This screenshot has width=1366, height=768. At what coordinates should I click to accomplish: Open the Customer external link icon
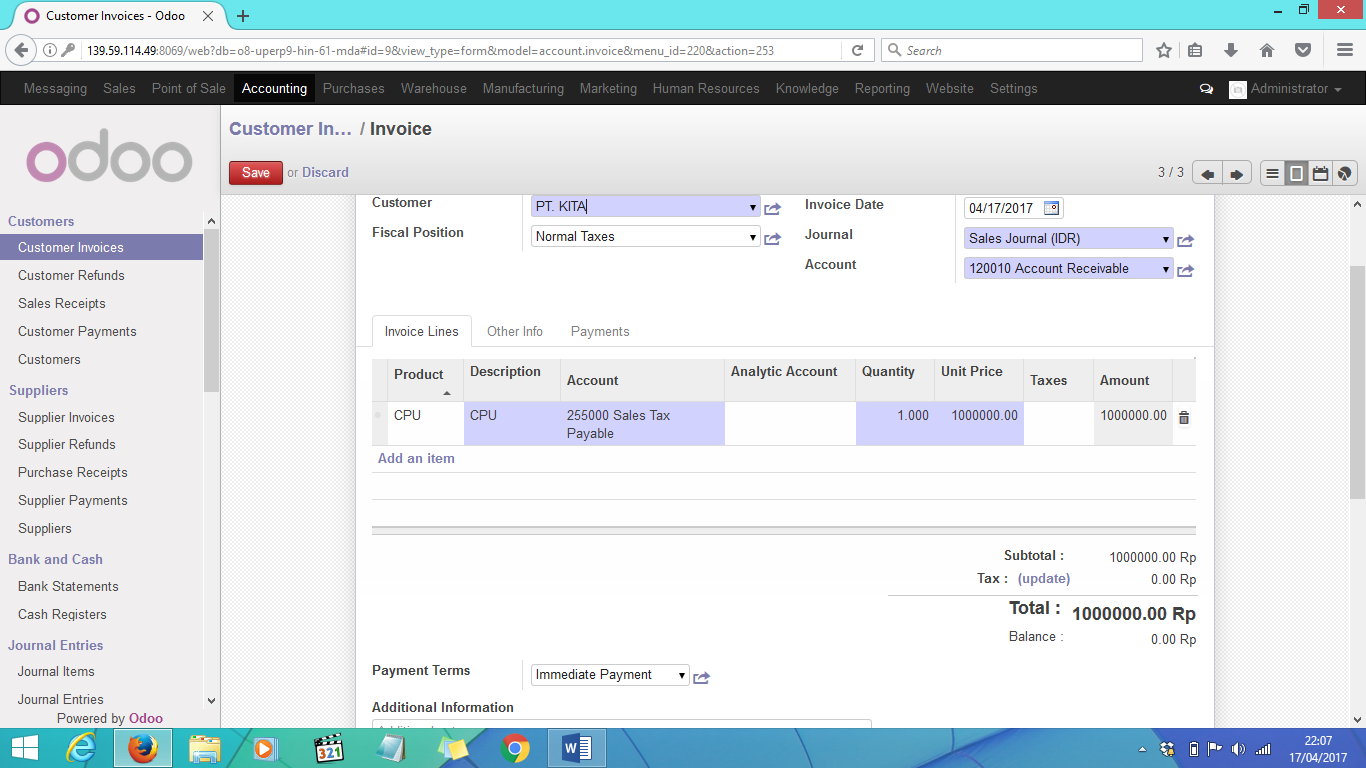(x=772, y=209)
